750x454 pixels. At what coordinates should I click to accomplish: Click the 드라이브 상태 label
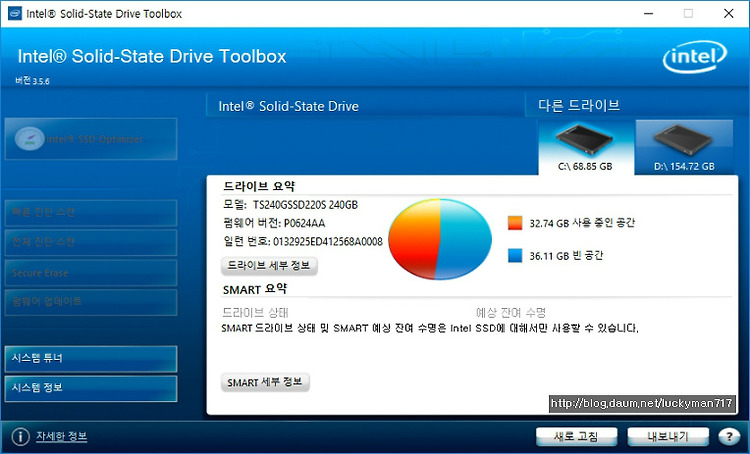(255, 313)
